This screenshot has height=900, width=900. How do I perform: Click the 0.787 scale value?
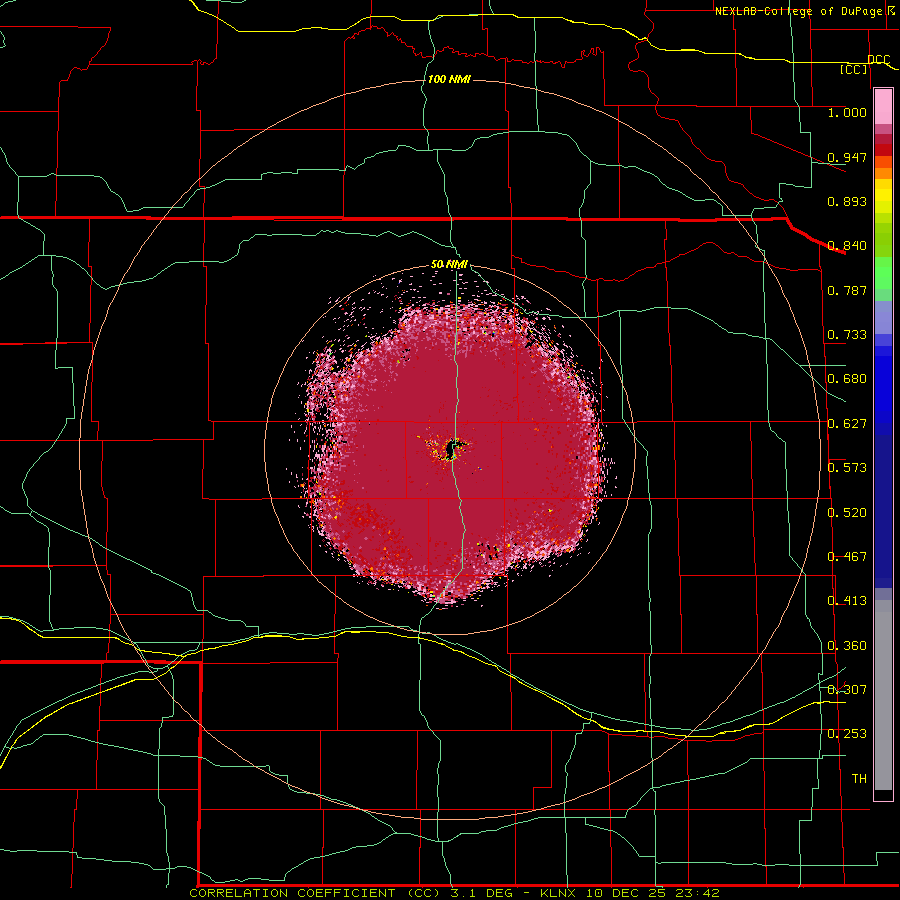click(x=847, y=290)
